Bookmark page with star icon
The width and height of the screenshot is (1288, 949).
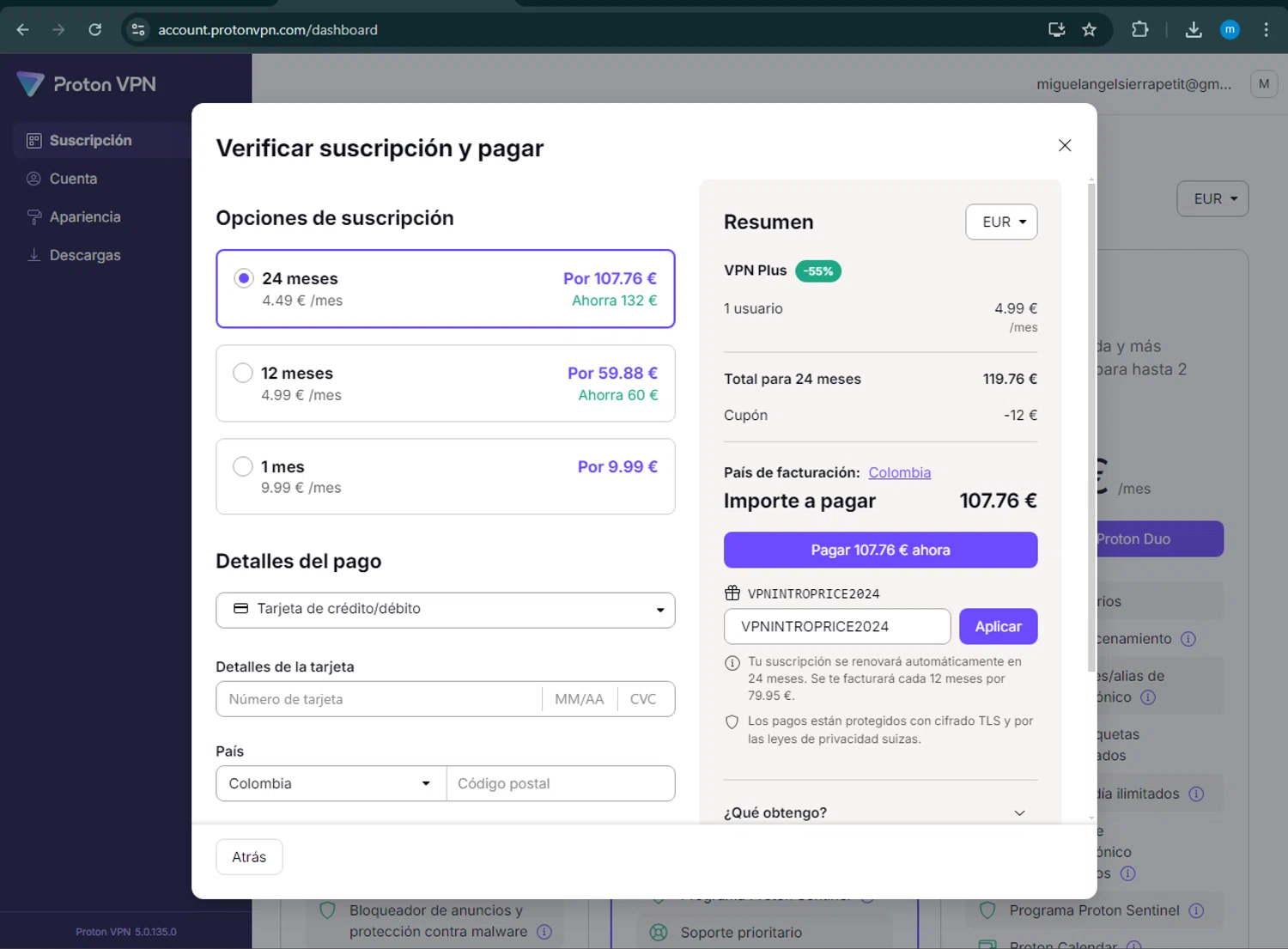[x=1089, y=29]
